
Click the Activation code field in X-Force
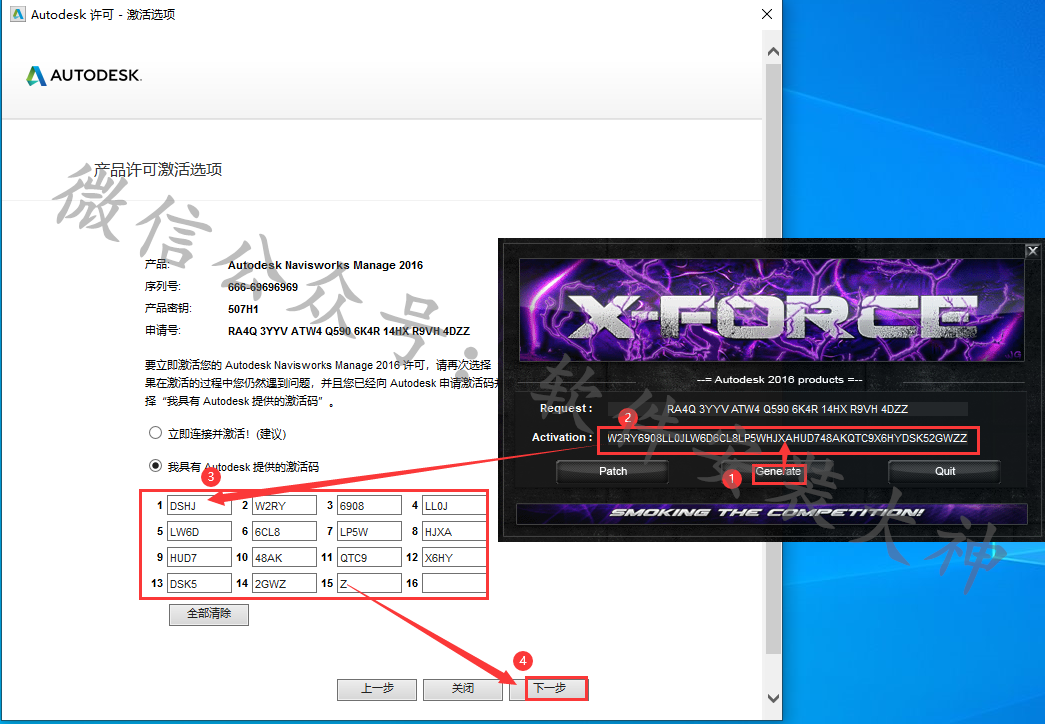(787, 439)
